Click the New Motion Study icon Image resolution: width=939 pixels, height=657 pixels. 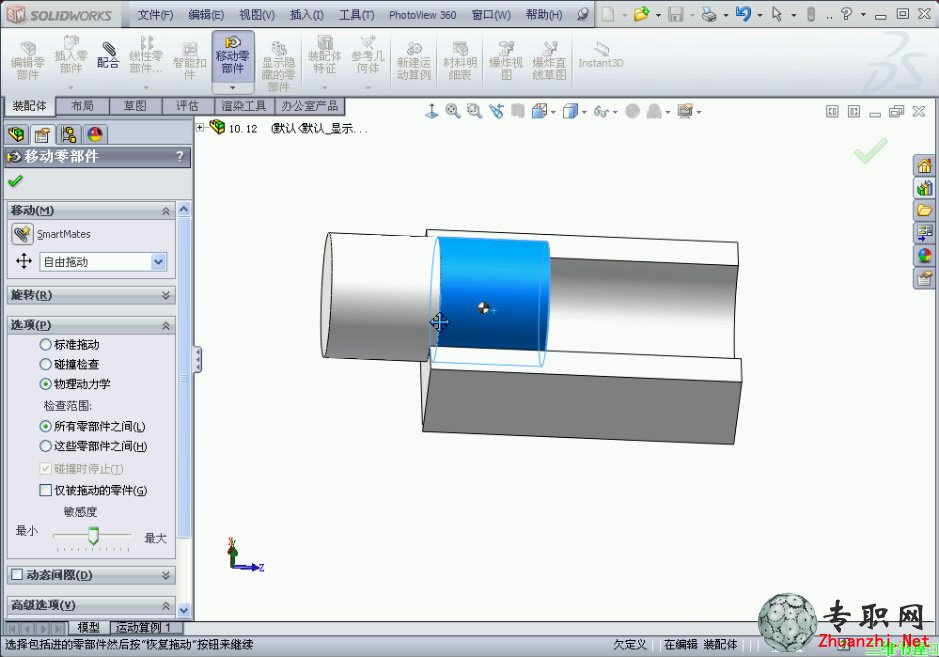(414, 60)
